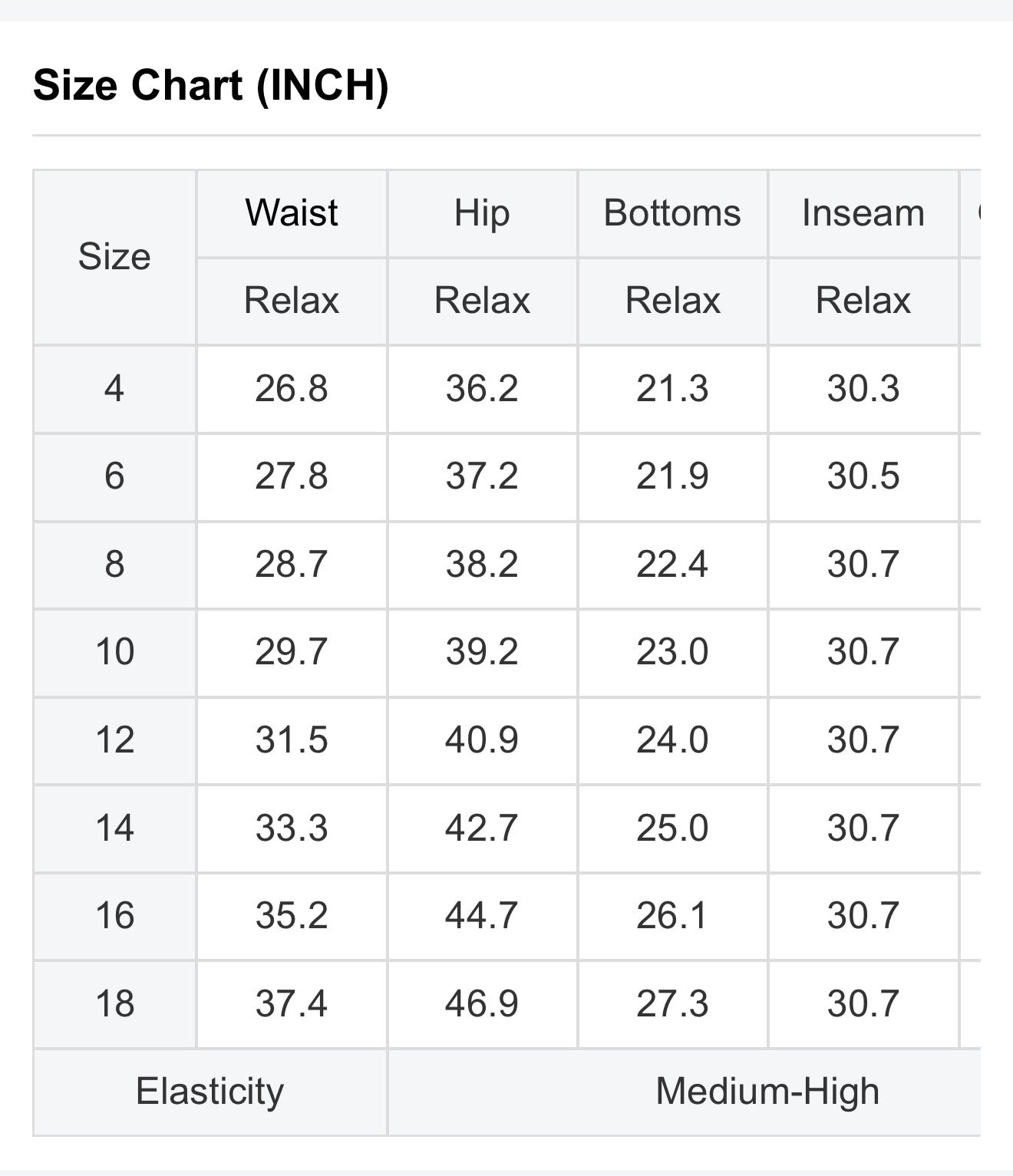Screen dimensions: 1013x1176
Task: Select bottoms value 27.3 for size 18
Action: point(672,1003)
